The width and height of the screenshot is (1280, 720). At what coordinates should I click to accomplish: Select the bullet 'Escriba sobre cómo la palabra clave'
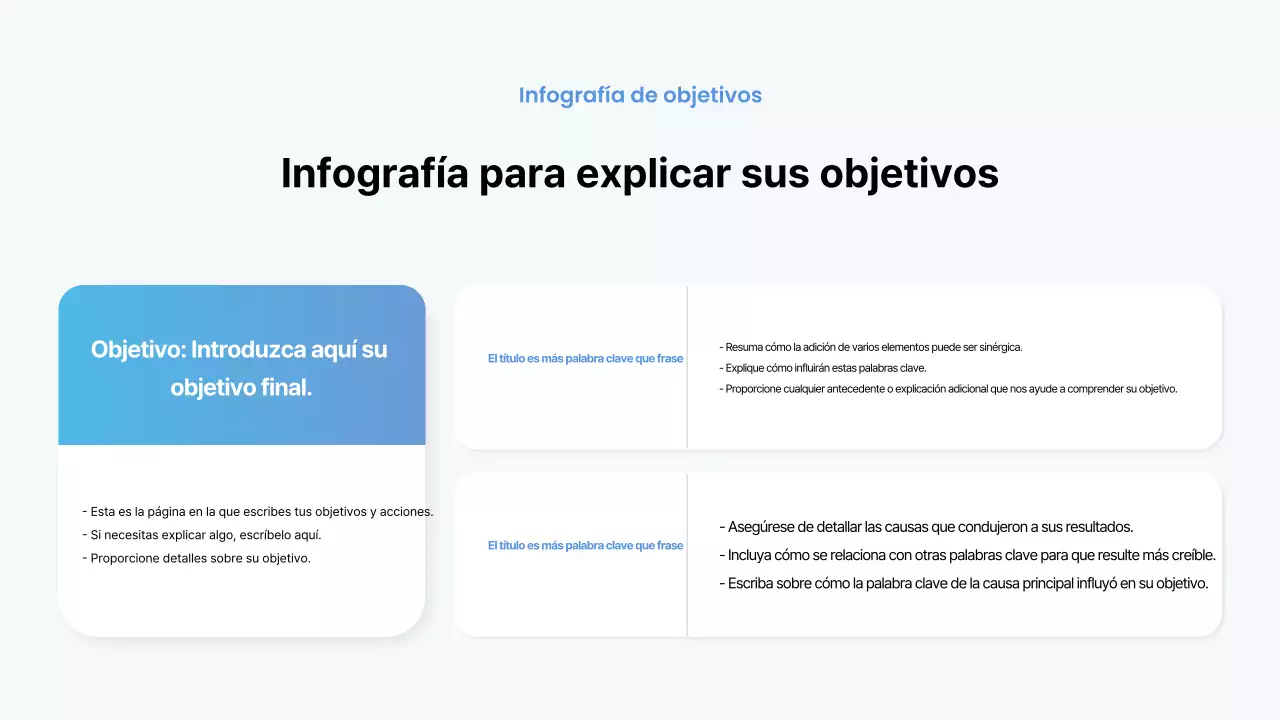(x=964, y=583)
